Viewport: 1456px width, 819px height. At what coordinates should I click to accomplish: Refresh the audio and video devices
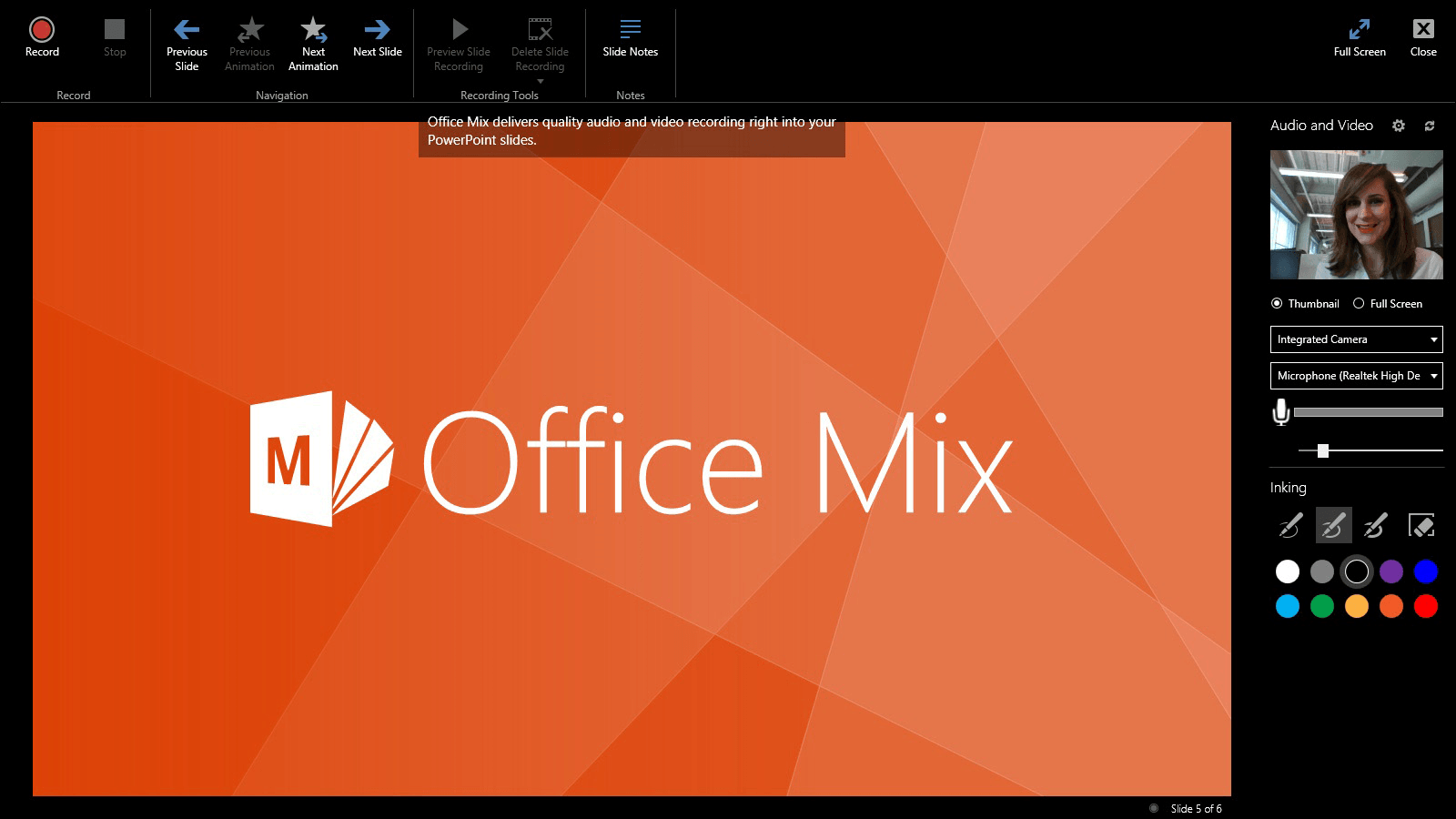1429,126
